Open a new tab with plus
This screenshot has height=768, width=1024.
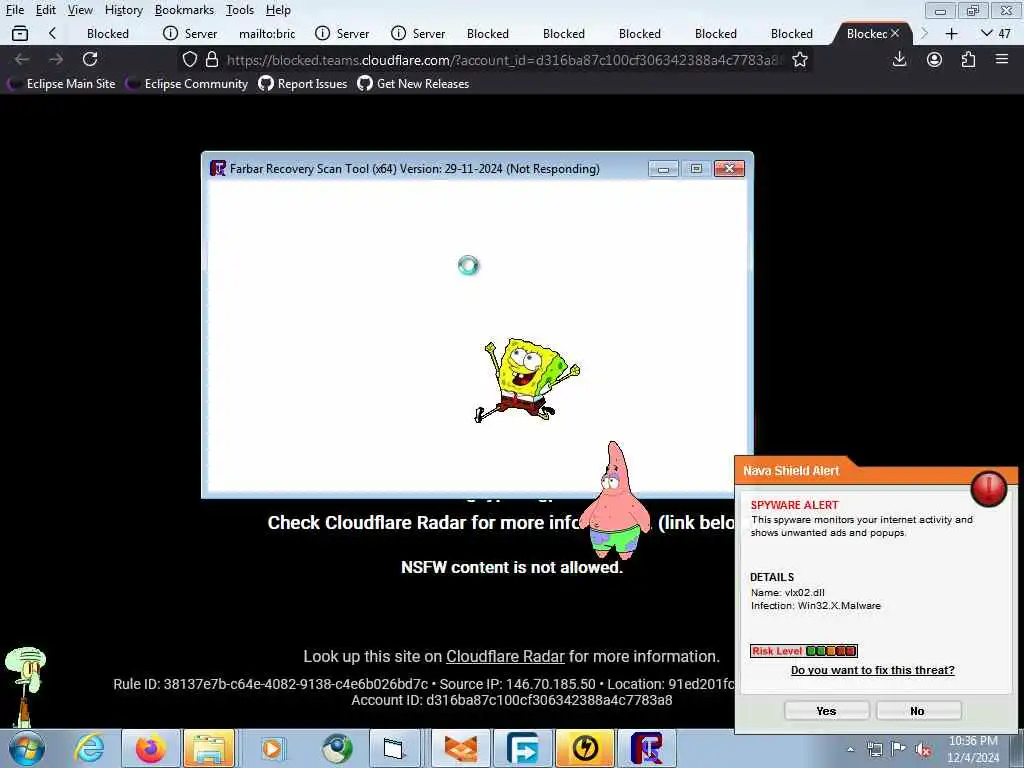click(x=952, y=33)
